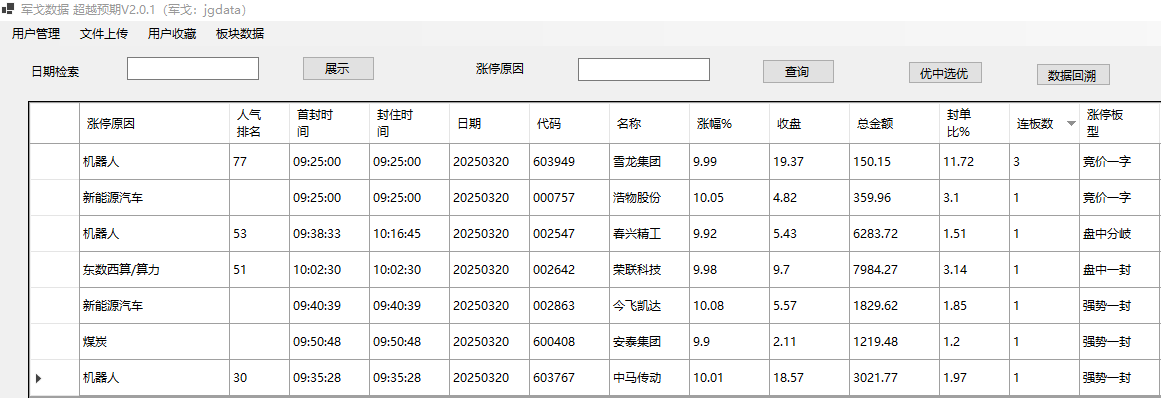1161x398 pixels.
Task: Sort by the 日期 column header
Action: (x=489, y=124)
